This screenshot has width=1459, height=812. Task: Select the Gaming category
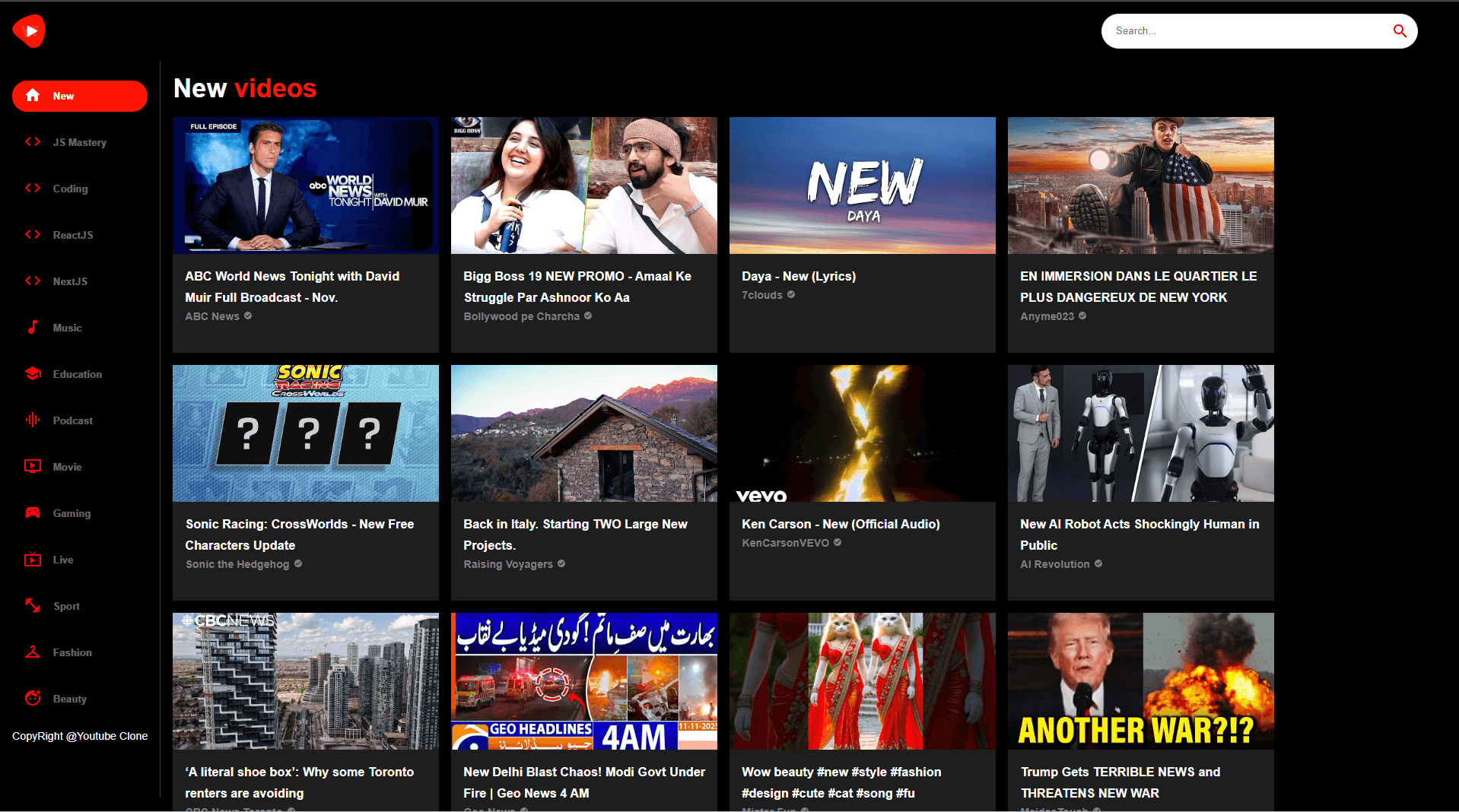pos(80,513)
